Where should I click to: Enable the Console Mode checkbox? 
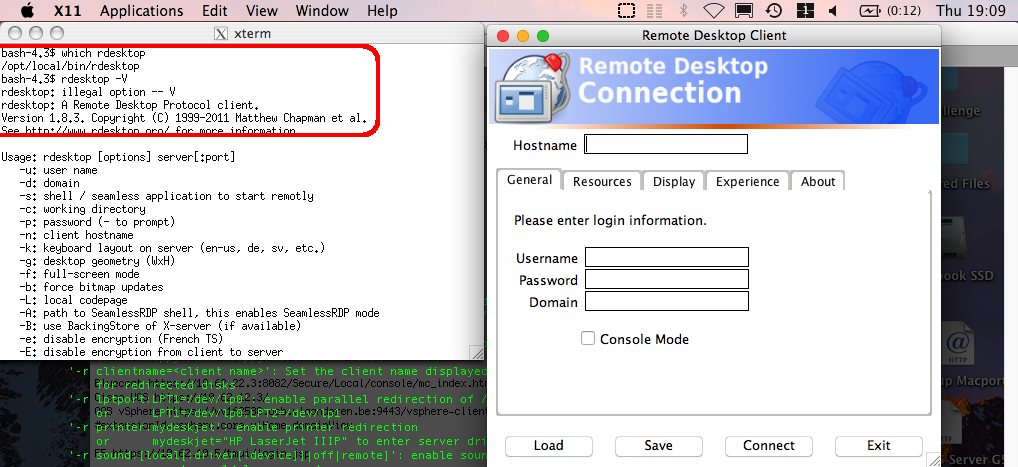(588, 338)
